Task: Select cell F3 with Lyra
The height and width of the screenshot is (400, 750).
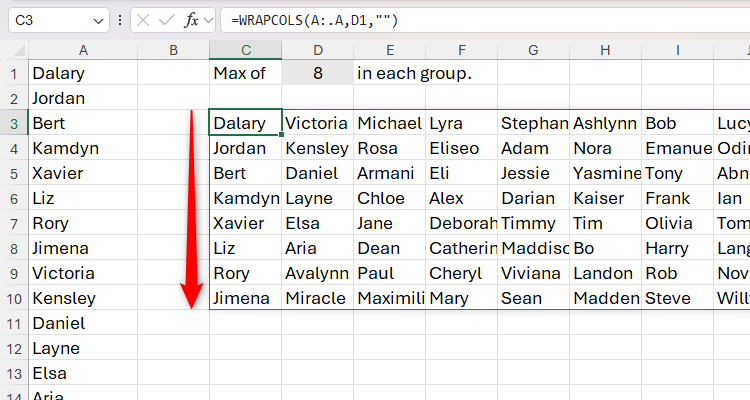Action: point(462,123)
